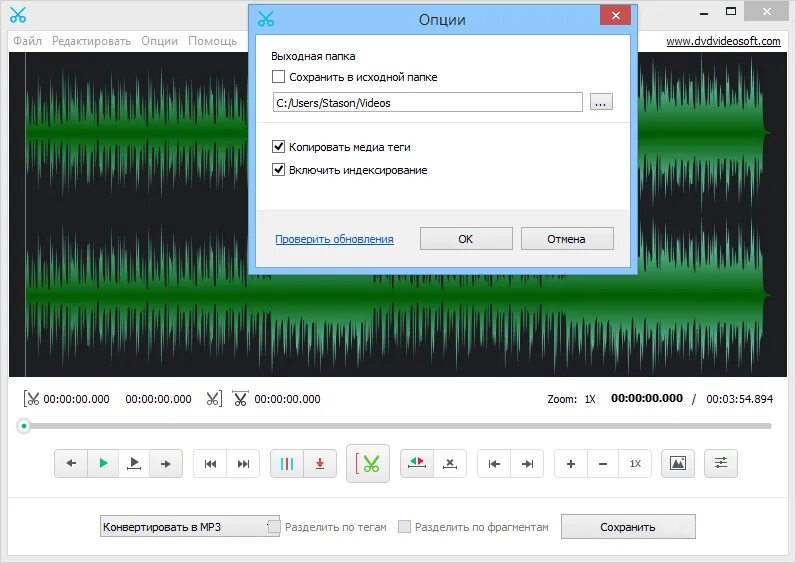Screen dimensions: 796x563
Task: Click the C:/Users/Stason/Videos path field
Action: pos(427,103)
